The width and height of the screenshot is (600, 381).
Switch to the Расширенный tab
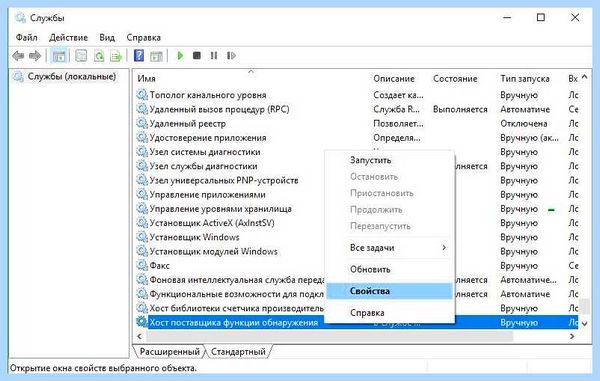pos(170,352)
